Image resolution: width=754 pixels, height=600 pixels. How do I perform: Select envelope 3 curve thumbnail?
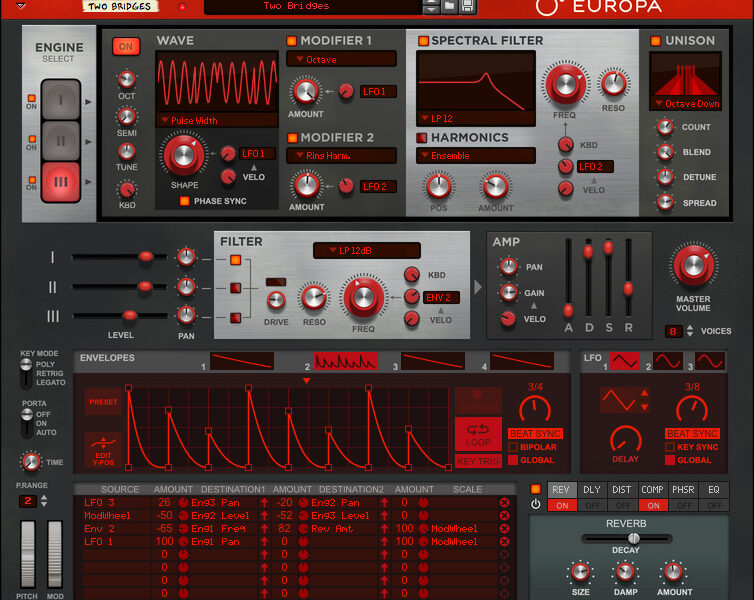[433, 361]
